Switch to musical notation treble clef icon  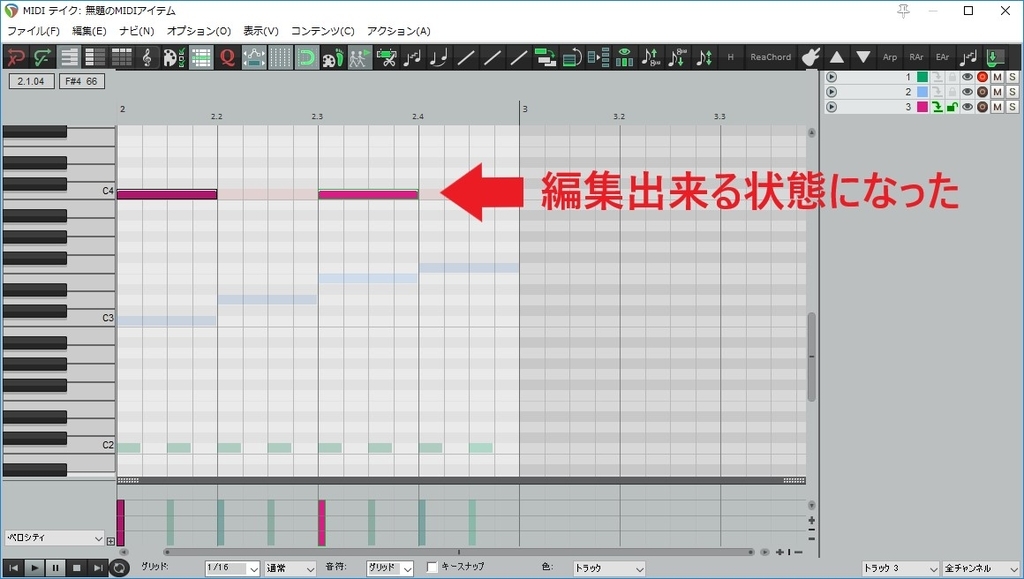[148, 57]
